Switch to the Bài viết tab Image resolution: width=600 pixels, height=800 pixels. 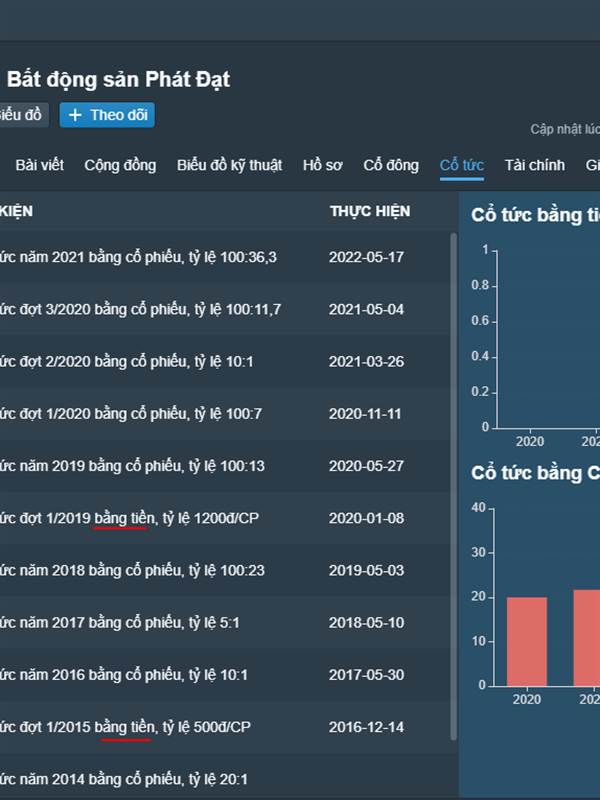39,165
